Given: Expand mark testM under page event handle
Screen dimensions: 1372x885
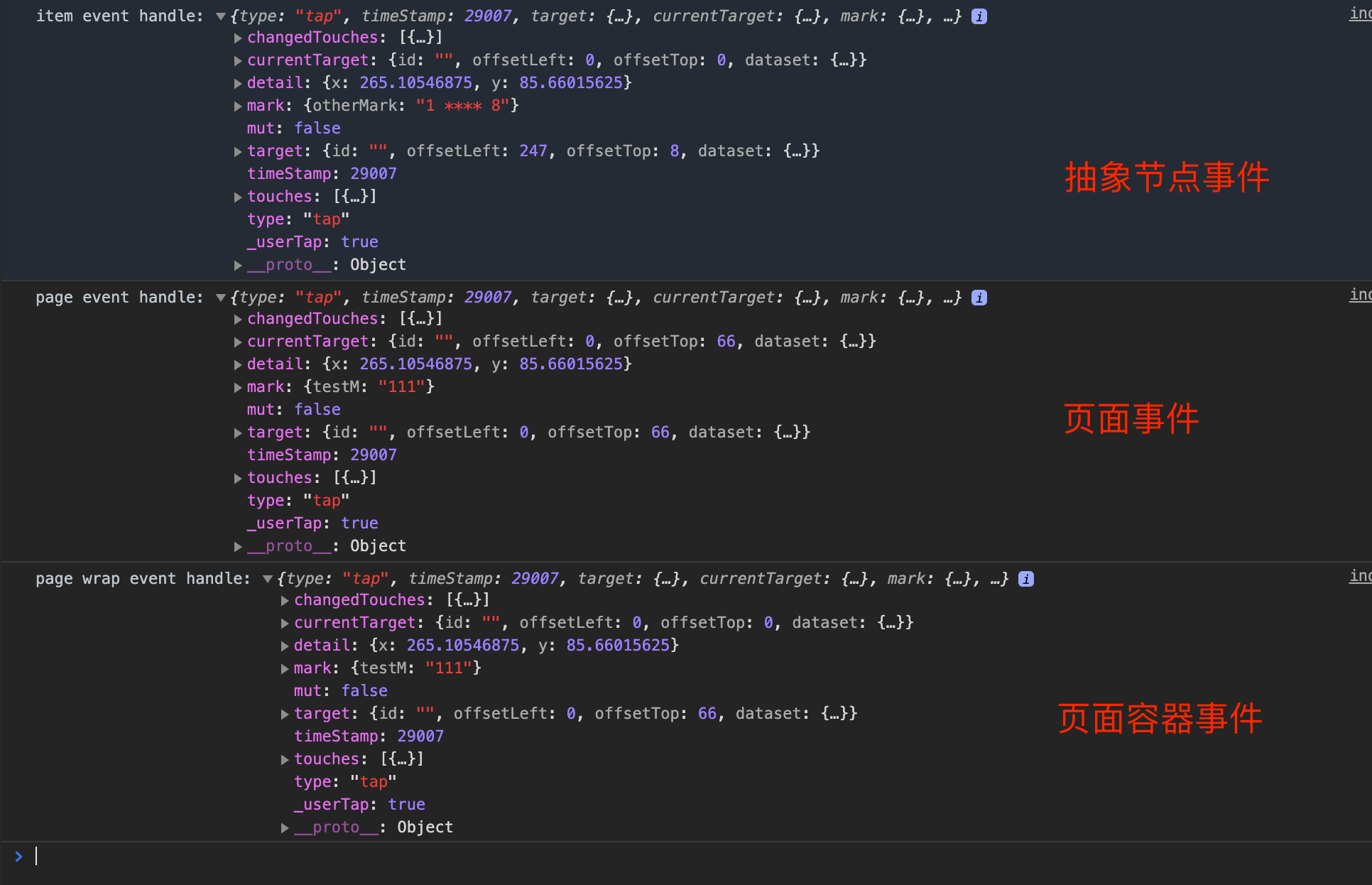Looking at the screenshot, I should point(238,387).
